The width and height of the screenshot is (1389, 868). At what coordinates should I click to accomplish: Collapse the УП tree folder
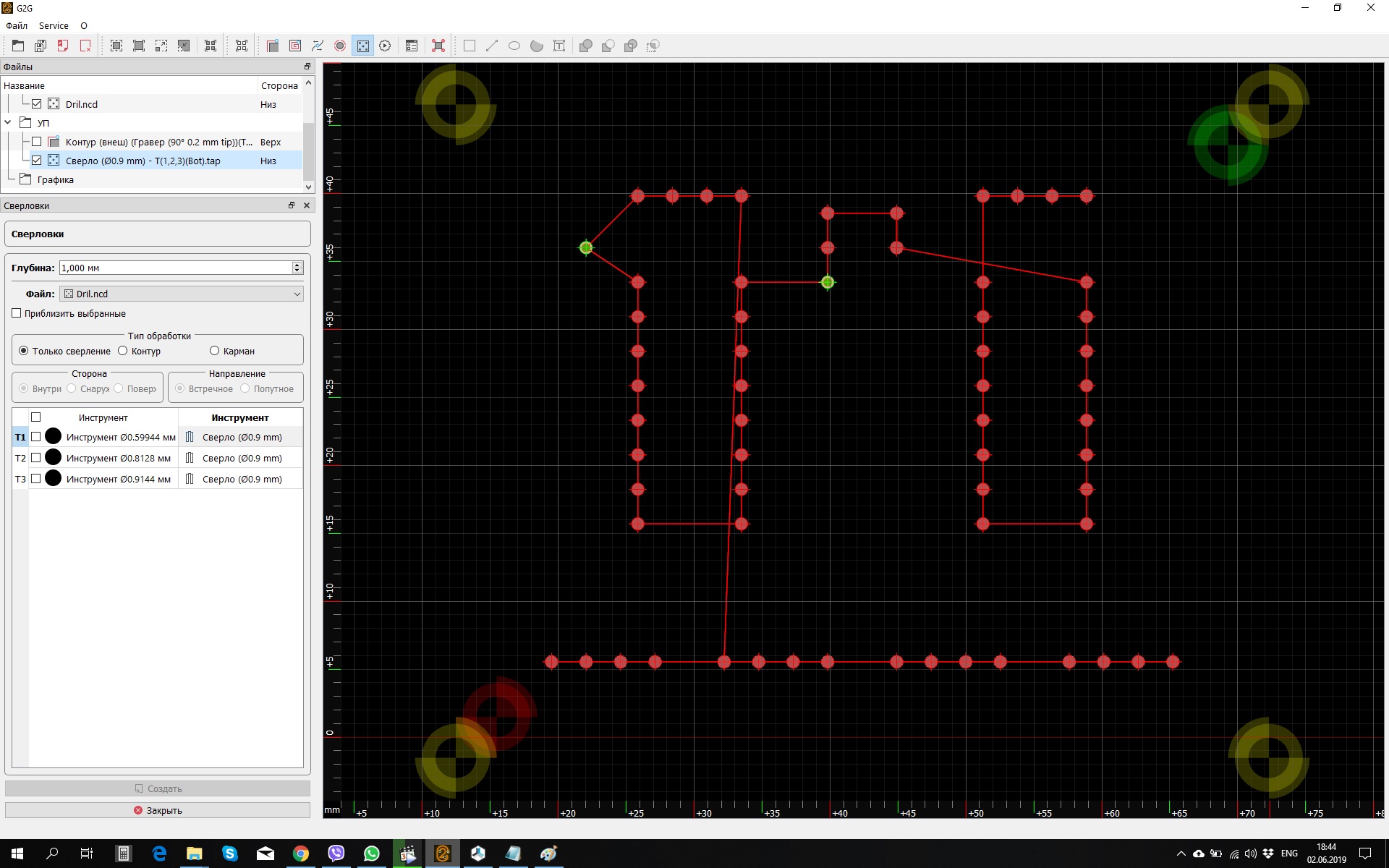pos(8,122)
